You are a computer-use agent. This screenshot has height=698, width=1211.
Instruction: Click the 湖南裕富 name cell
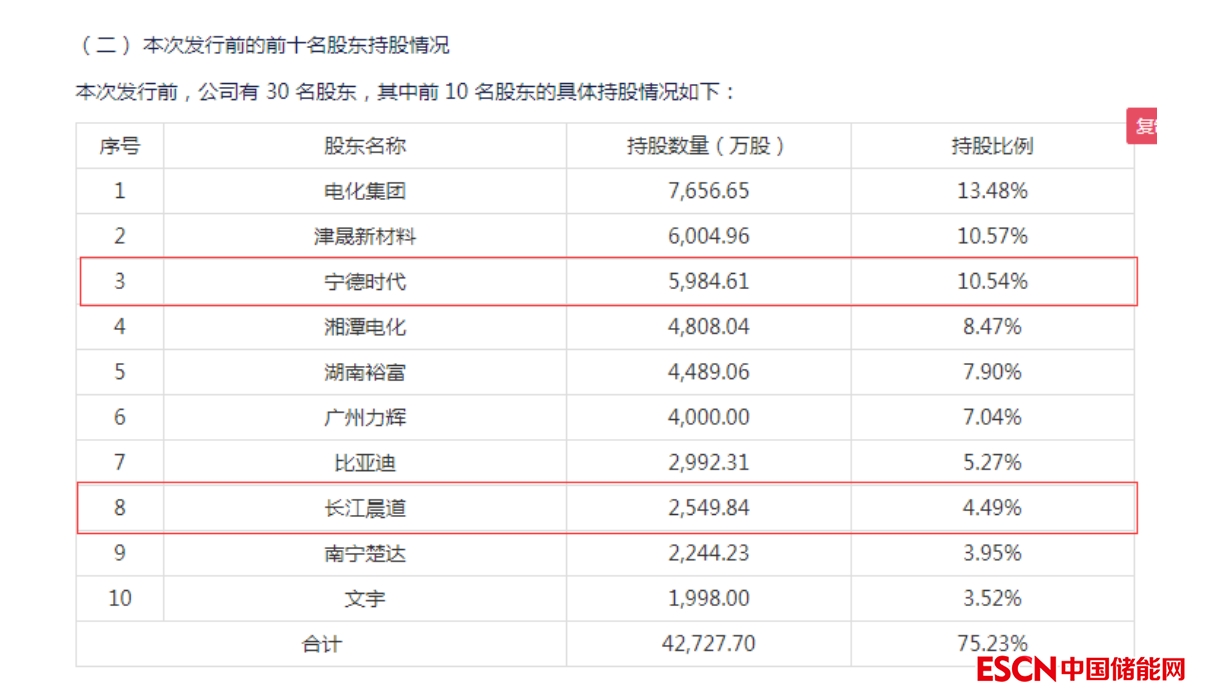(365, 372)
